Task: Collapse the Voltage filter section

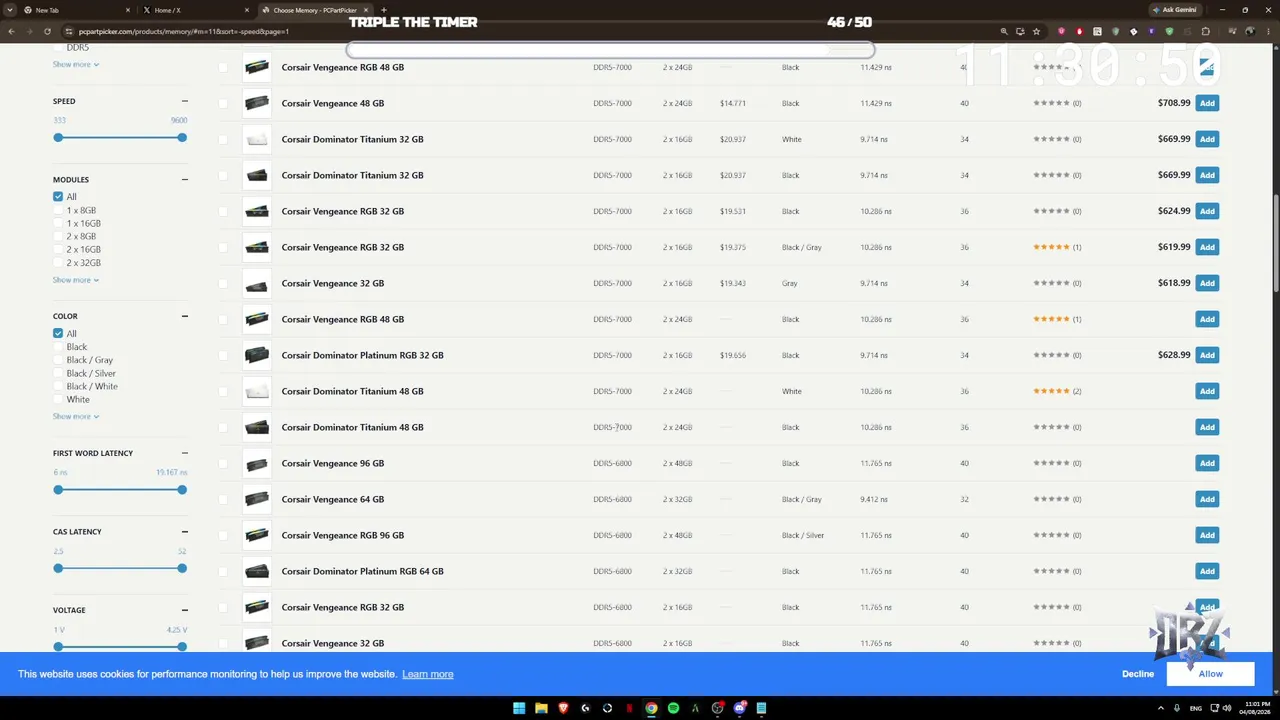Action: [x=185, y=610]
